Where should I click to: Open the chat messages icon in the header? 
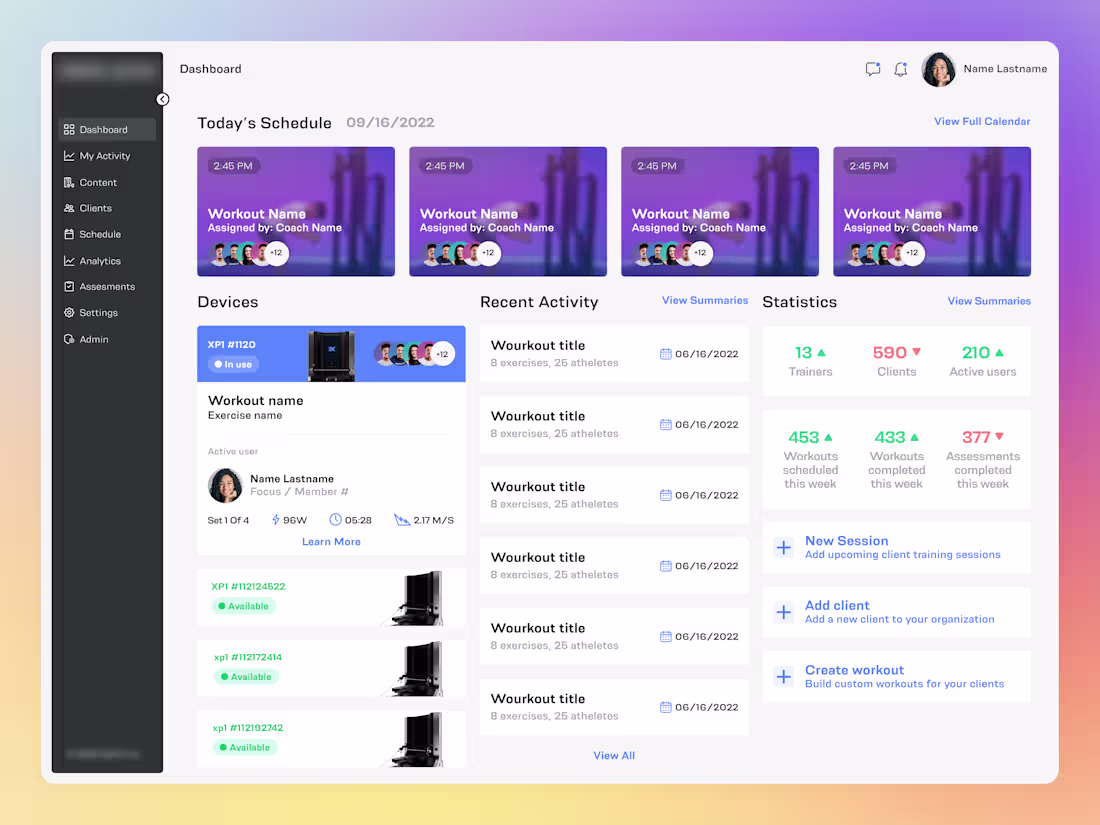click(872, 69)
